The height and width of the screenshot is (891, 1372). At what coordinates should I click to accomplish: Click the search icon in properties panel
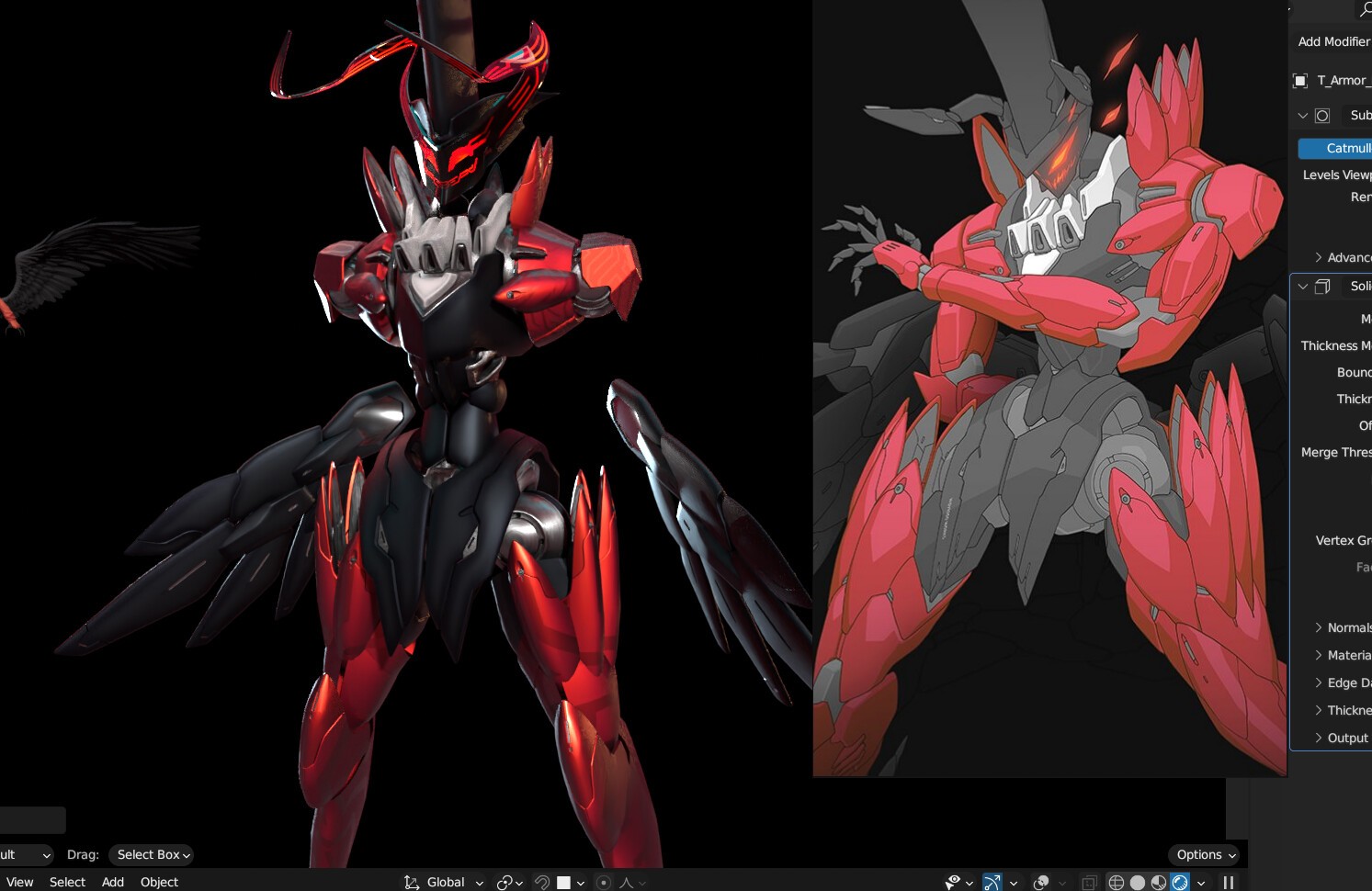[1365, 10]
